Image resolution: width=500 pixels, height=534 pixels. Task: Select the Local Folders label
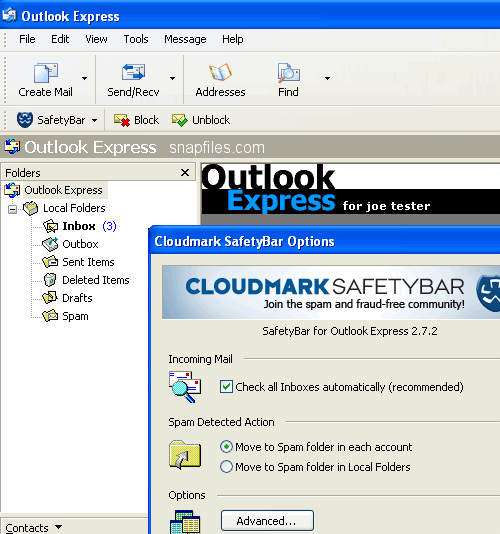tap(74, 208)
